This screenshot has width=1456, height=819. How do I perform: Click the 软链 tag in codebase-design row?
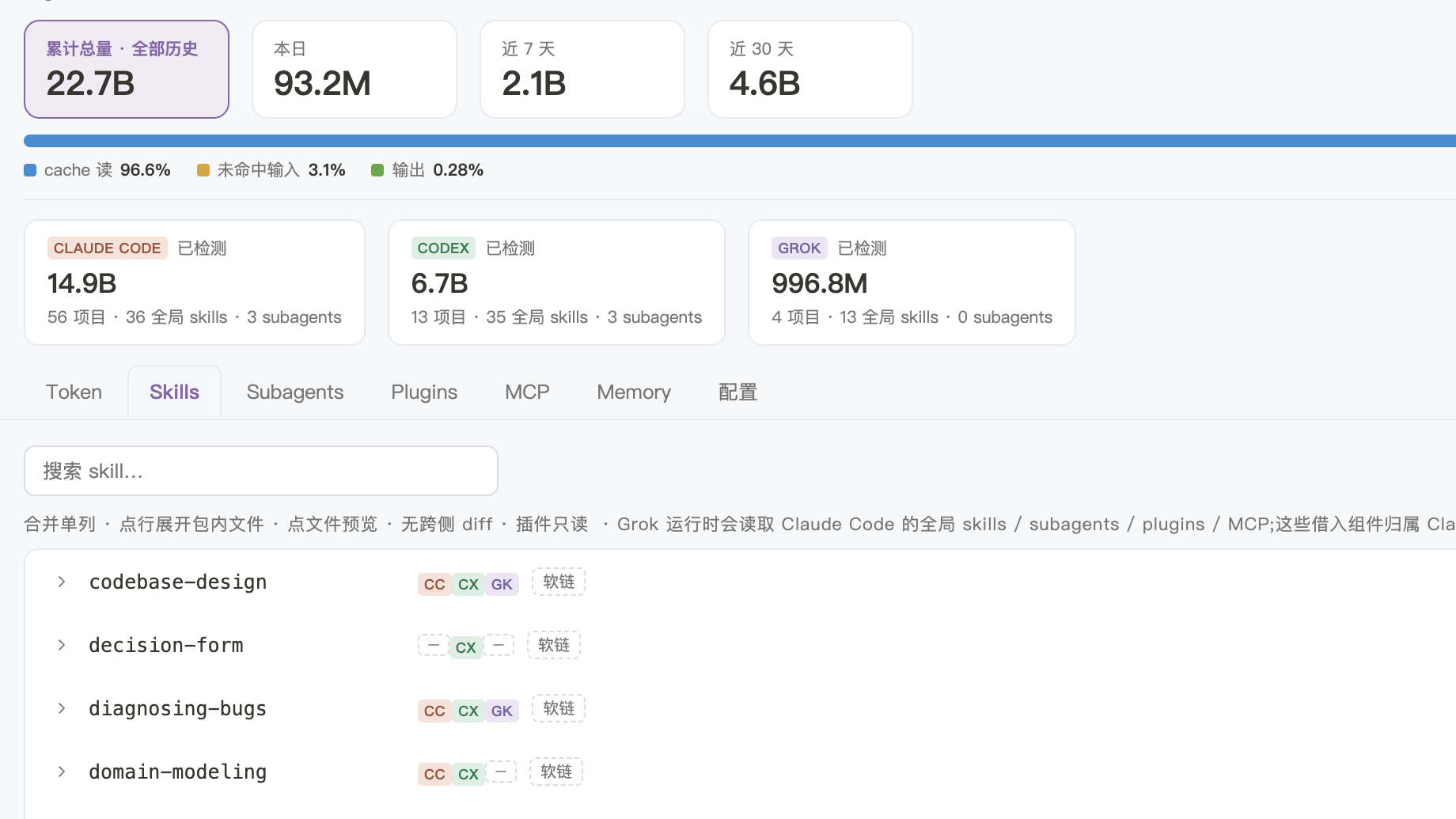click(x=559, y=582)
